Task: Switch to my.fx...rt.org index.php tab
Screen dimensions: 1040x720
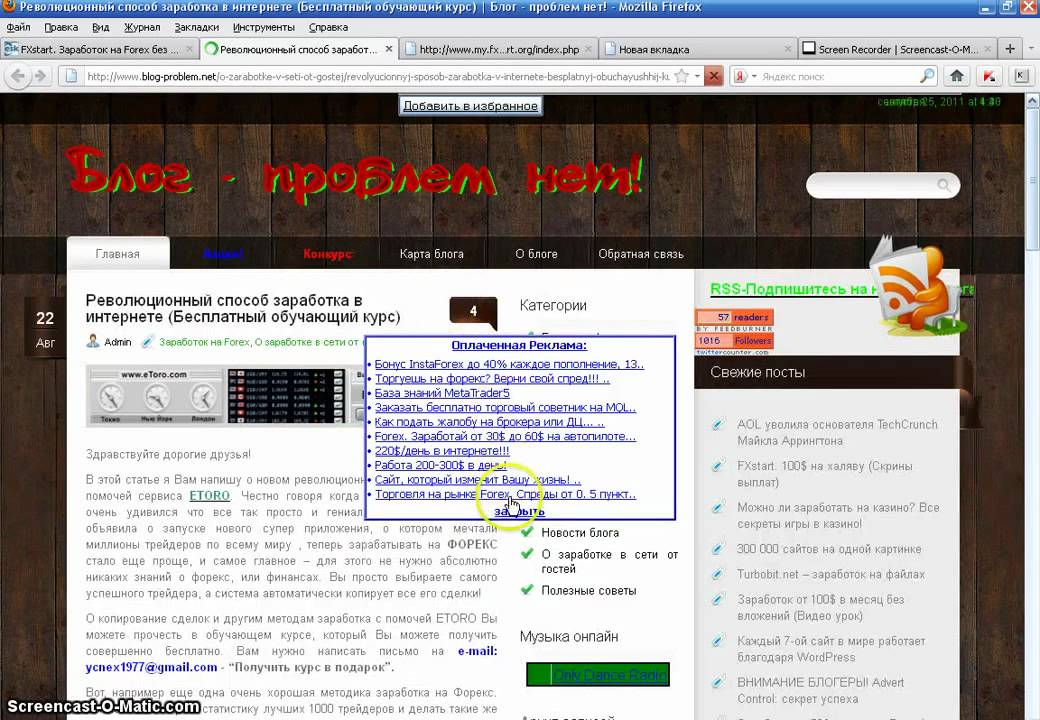Action: [x=498, y=49]
